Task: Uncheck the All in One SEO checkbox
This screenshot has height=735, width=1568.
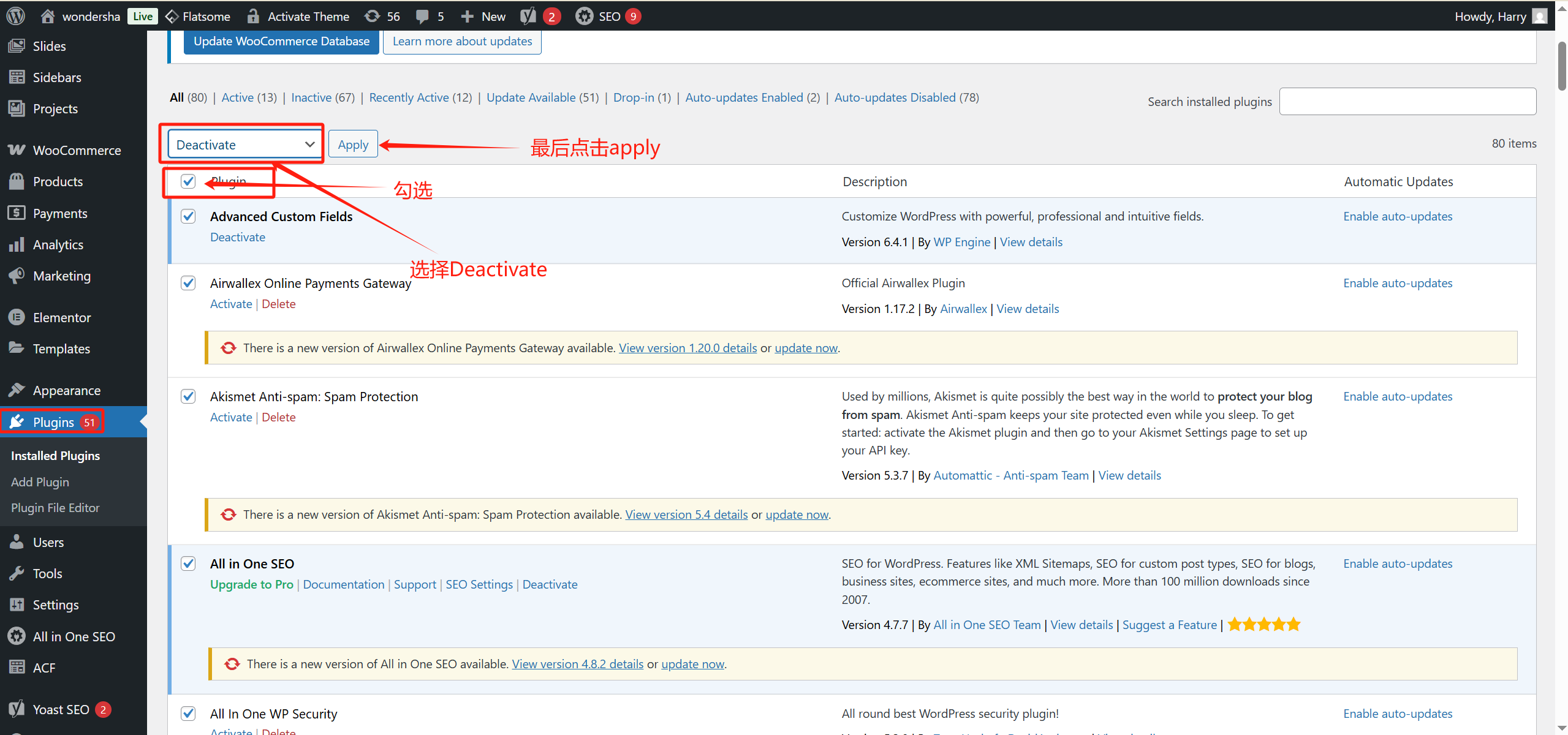Action: 188,563
